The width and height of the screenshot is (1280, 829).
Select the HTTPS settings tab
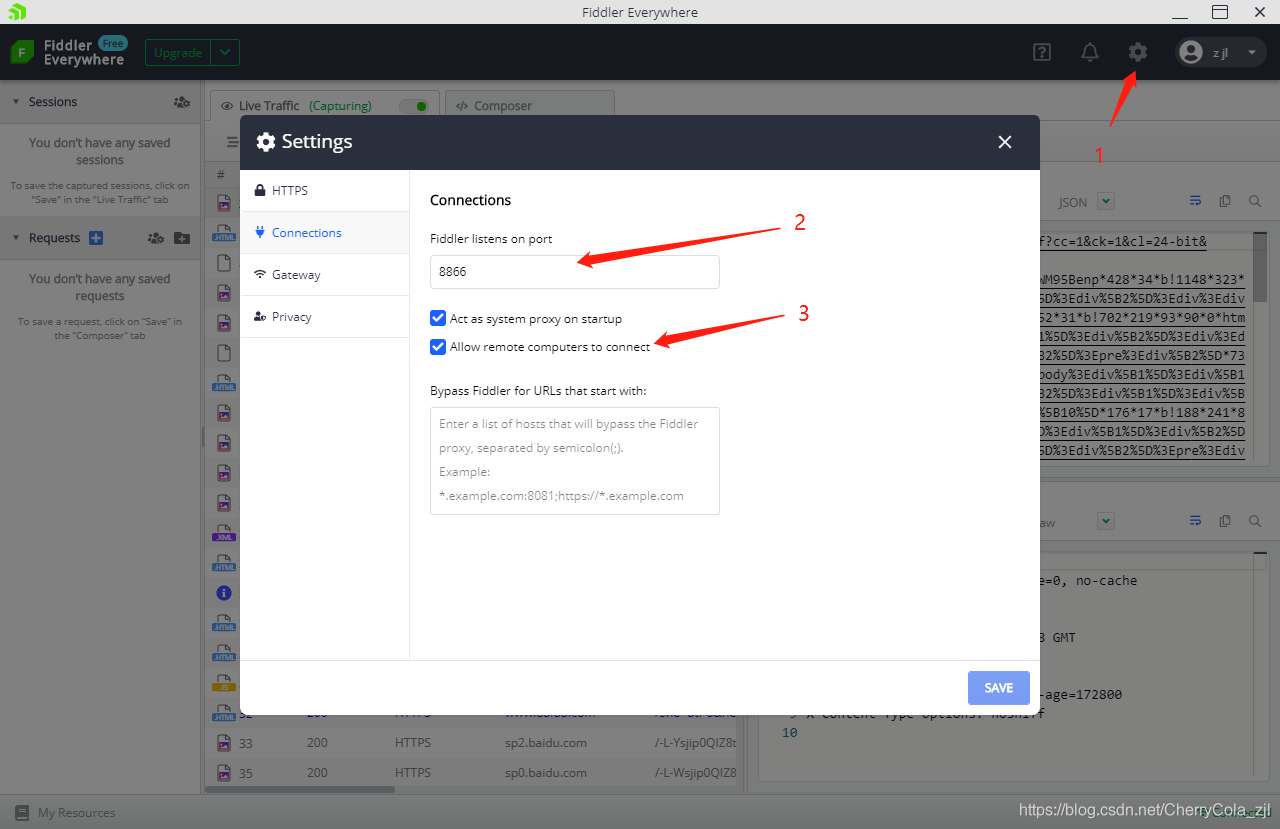tap(325, 190)
